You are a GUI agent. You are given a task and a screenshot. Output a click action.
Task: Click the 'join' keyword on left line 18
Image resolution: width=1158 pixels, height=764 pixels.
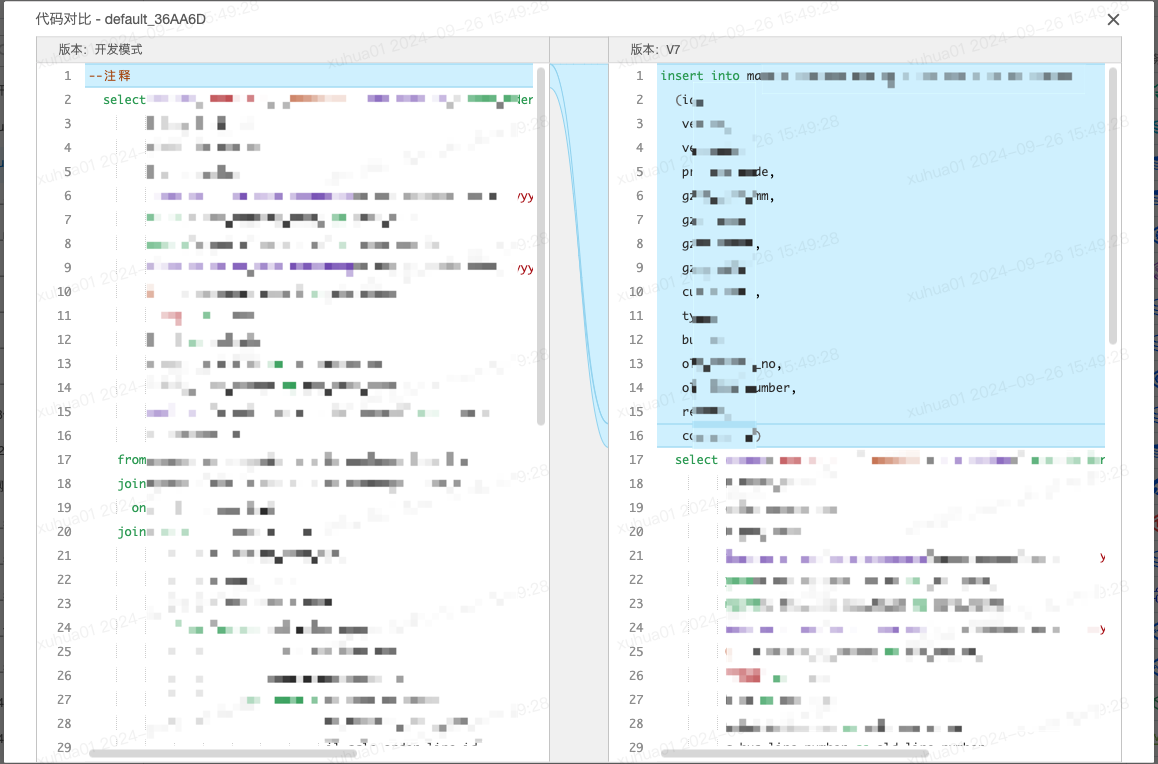coord(131,484)
